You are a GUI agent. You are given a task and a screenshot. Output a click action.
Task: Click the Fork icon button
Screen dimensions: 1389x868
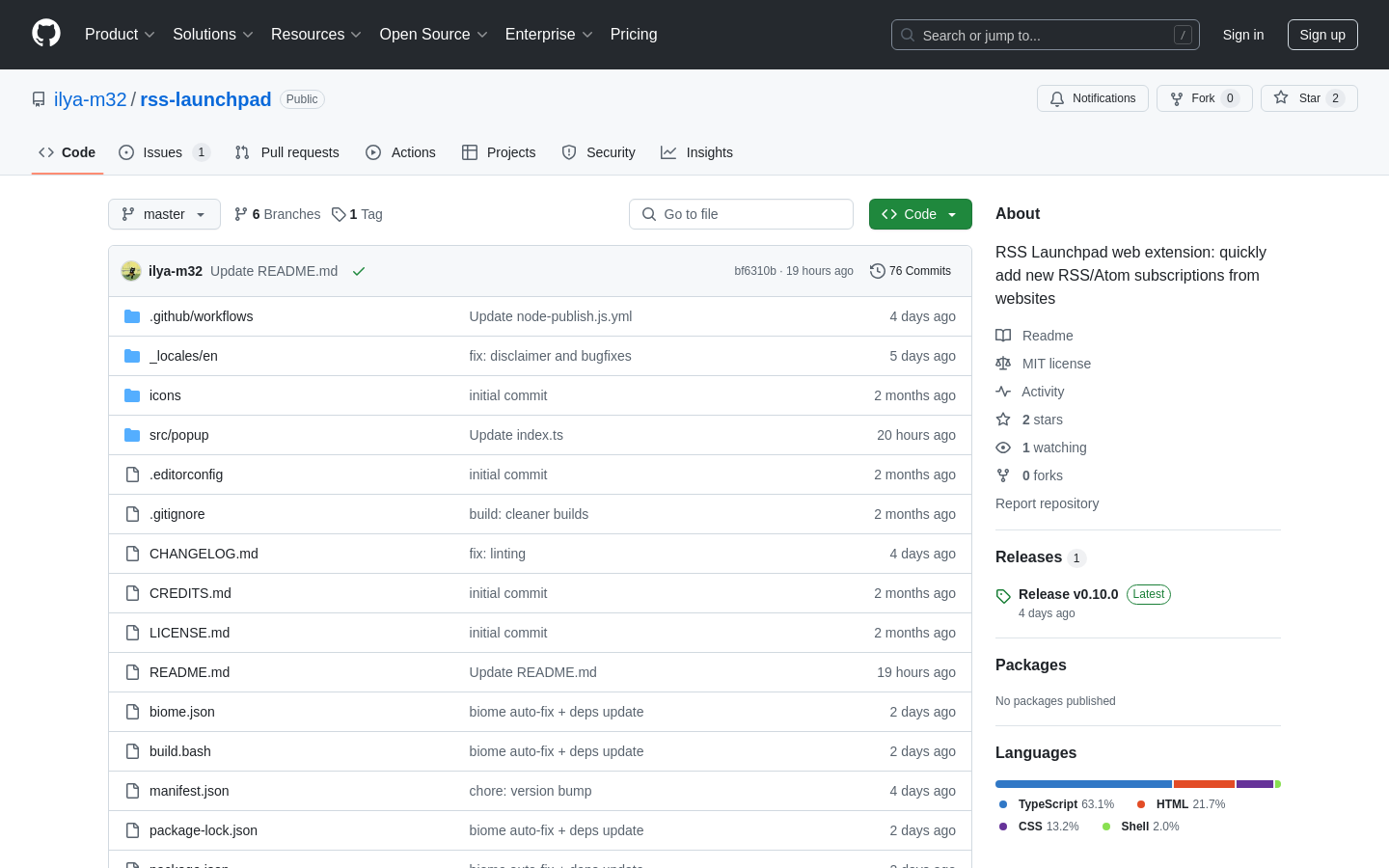pos(1177,98)
